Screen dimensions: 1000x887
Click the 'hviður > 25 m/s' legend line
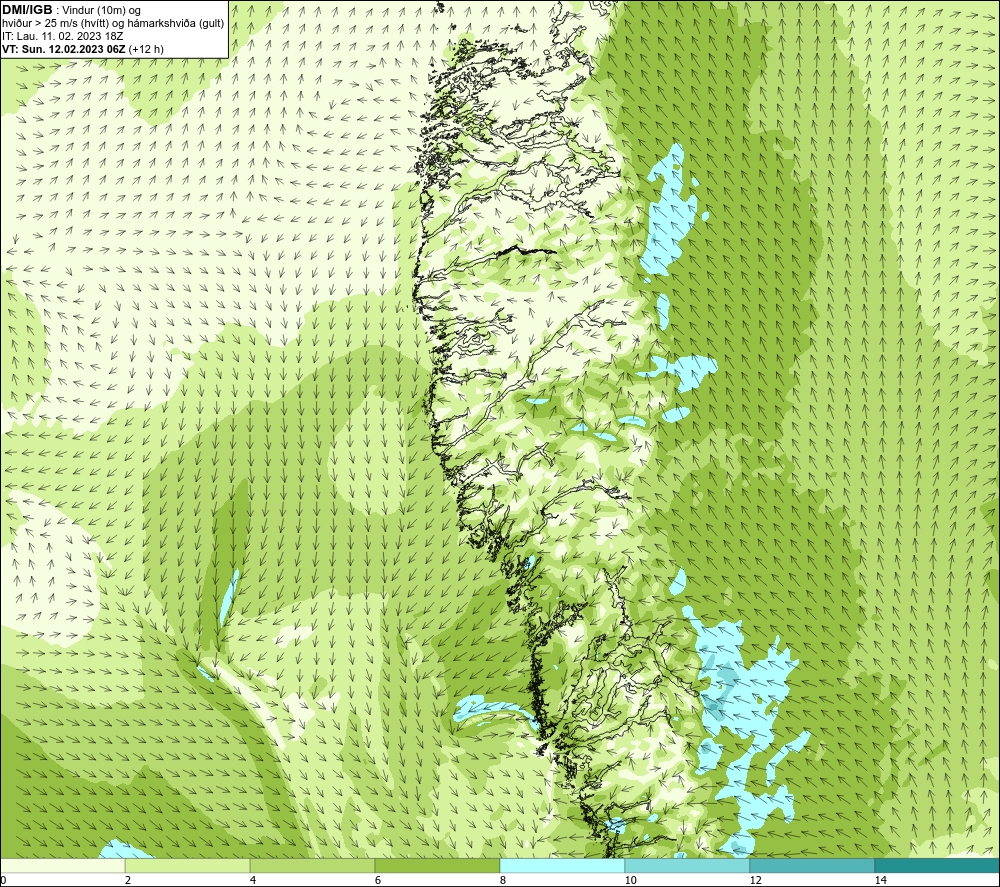pos(114,24)
